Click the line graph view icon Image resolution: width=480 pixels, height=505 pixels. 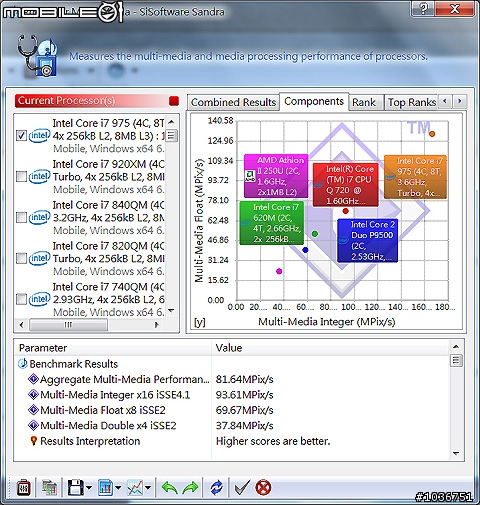click(135, 488)
